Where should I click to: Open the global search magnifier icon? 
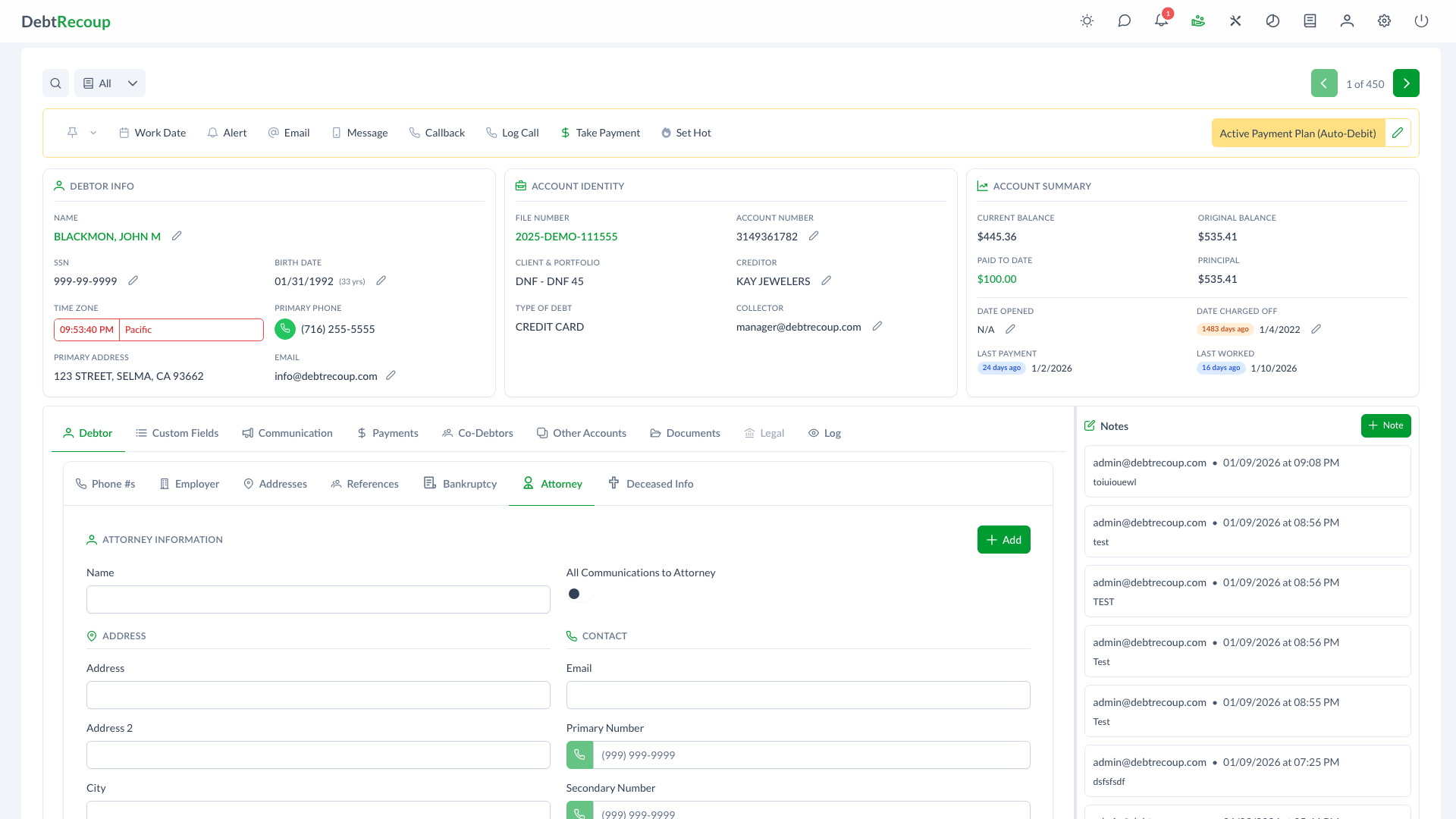point(55,83)
